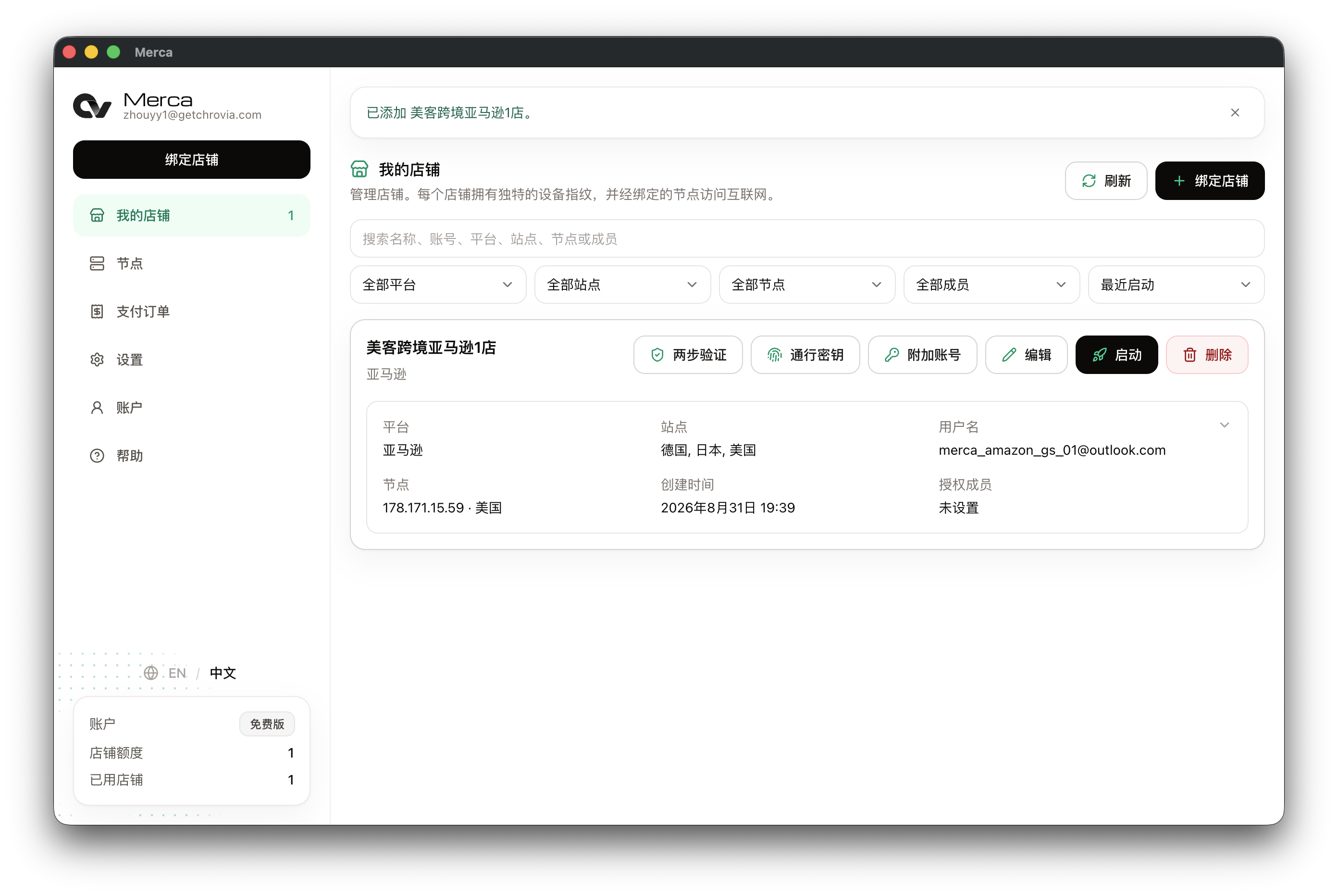Click the black 绑定店铺 sidebar button
Screen dimensions: 1338x896
pyautogui.click(x=191, y=160)
